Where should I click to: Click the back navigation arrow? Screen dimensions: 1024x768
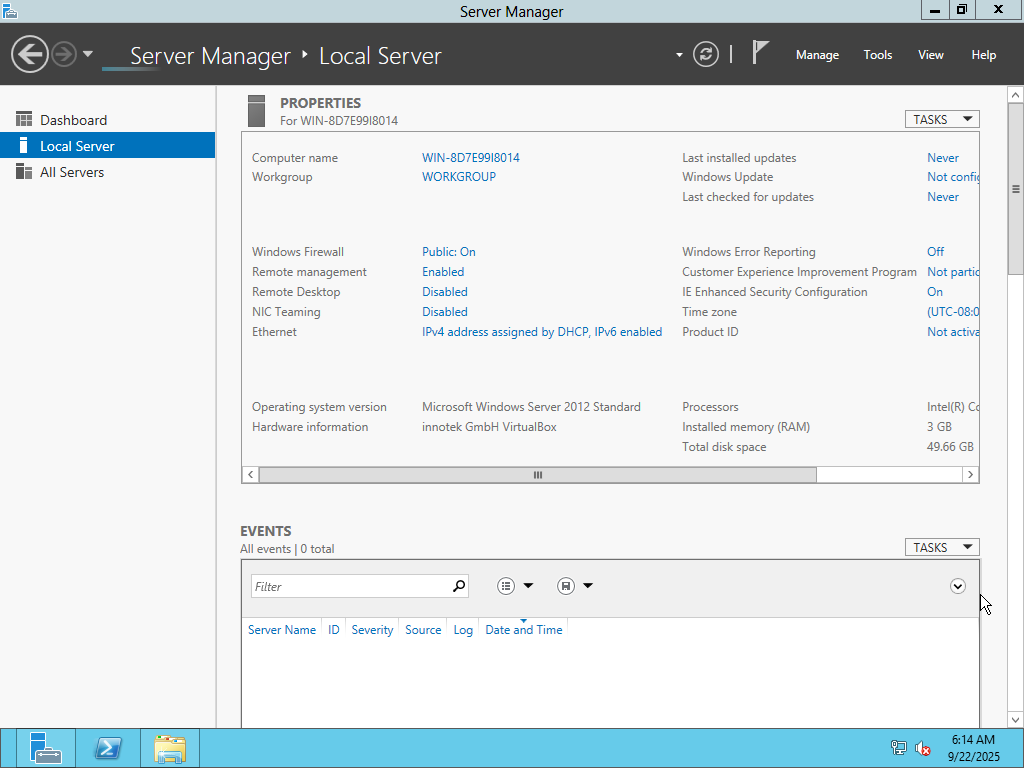30,54
